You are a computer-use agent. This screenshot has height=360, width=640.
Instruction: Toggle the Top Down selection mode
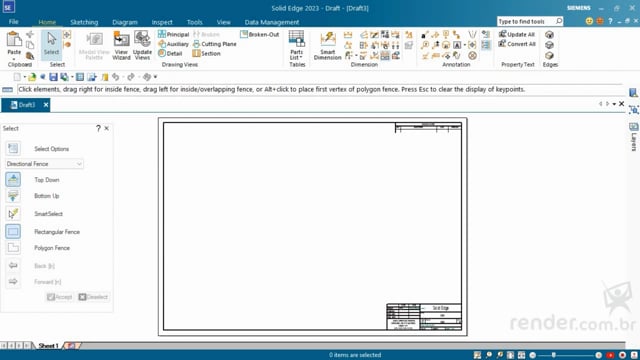tap(13, 179)
